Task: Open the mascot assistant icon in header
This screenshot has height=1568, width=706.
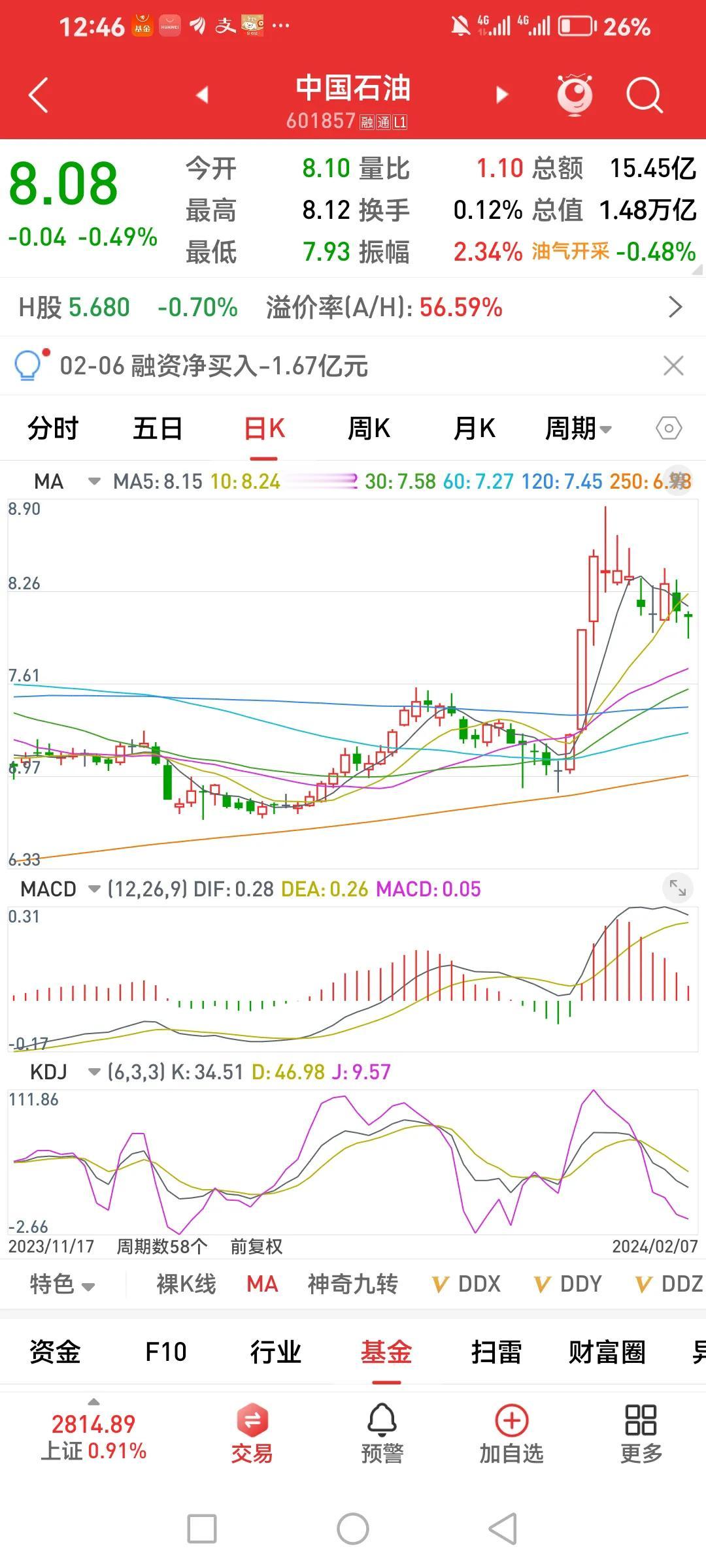Action: [x=575, y=95]
